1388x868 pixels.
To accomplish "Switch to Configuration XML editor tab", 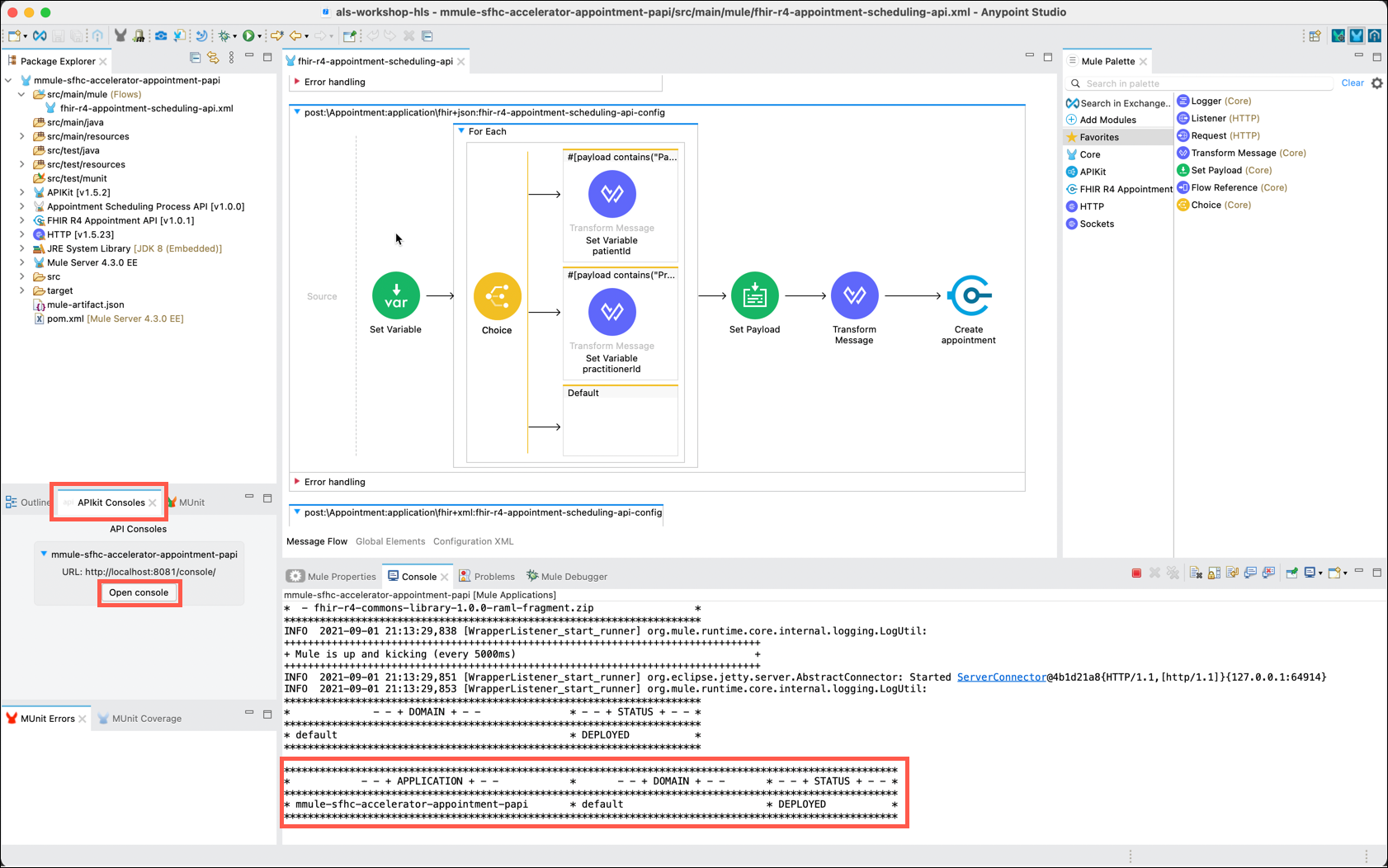I will pos(474,541).
